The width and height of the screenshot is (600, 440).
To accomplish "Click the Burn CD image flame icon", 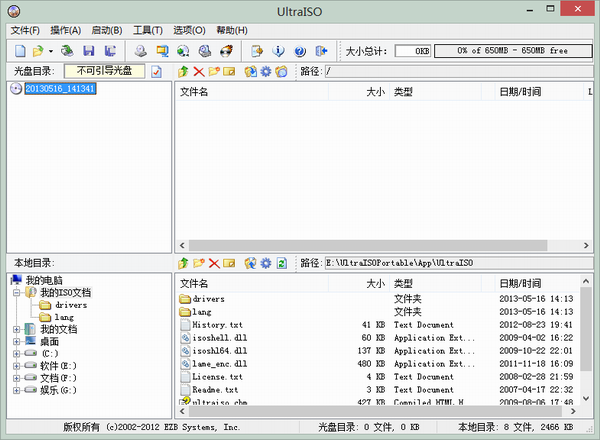I will click(x=226, y=51).
